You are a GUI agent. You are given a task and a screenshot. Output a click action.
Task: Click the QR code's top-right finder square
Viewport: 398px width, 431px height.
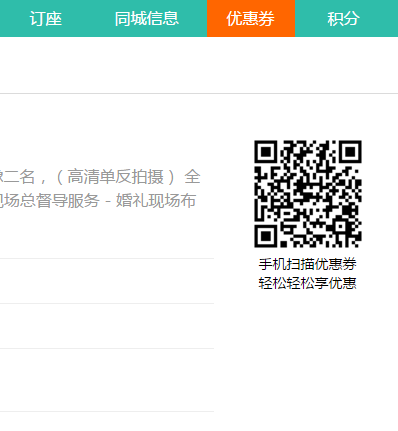pyautogui.click(x=350, y=152)
